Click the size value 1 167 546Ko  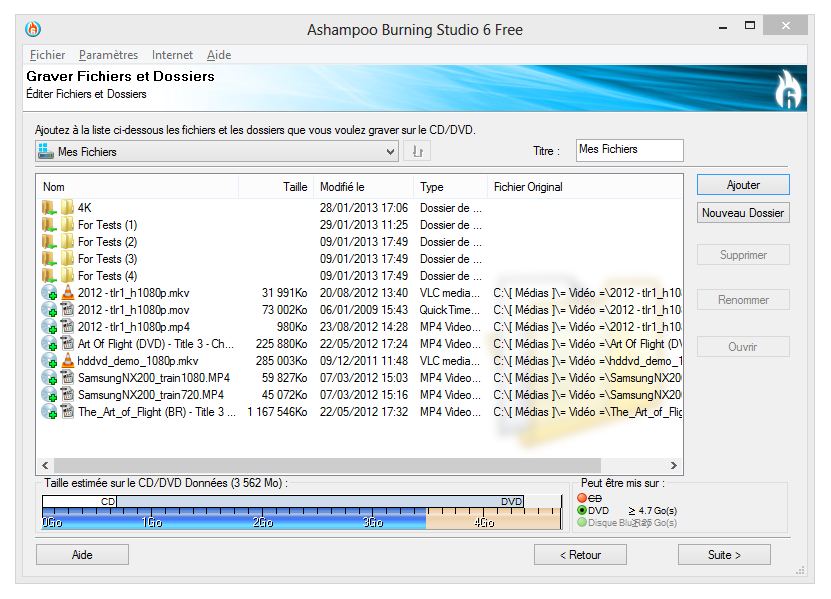277,411
